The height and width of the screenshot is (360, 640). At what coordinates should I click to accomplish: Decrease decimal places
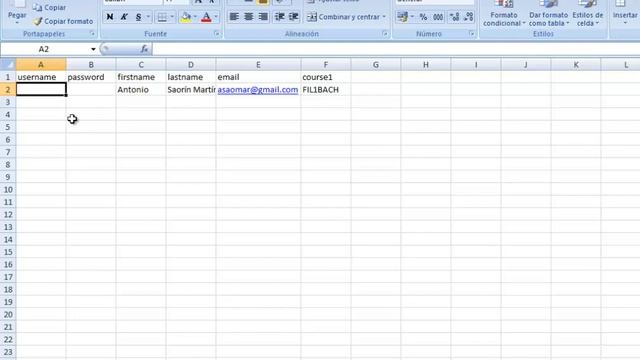pos(469,17)
